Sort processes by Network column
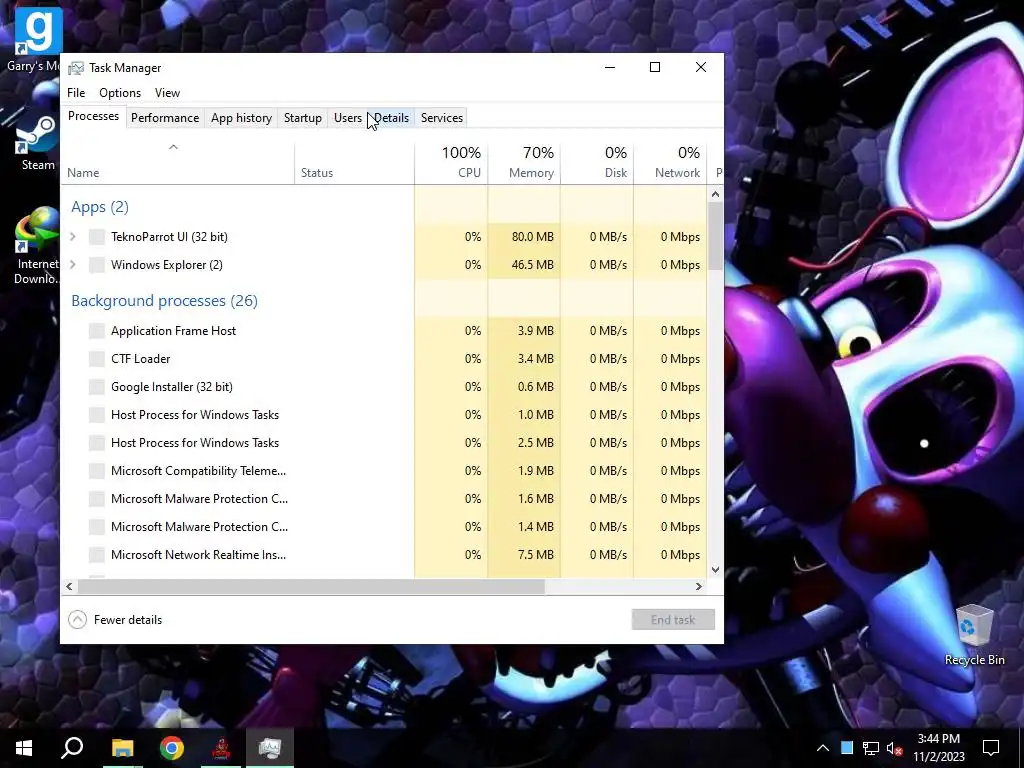The width and height of the screenshot is (1024, 768). point(671,162)
